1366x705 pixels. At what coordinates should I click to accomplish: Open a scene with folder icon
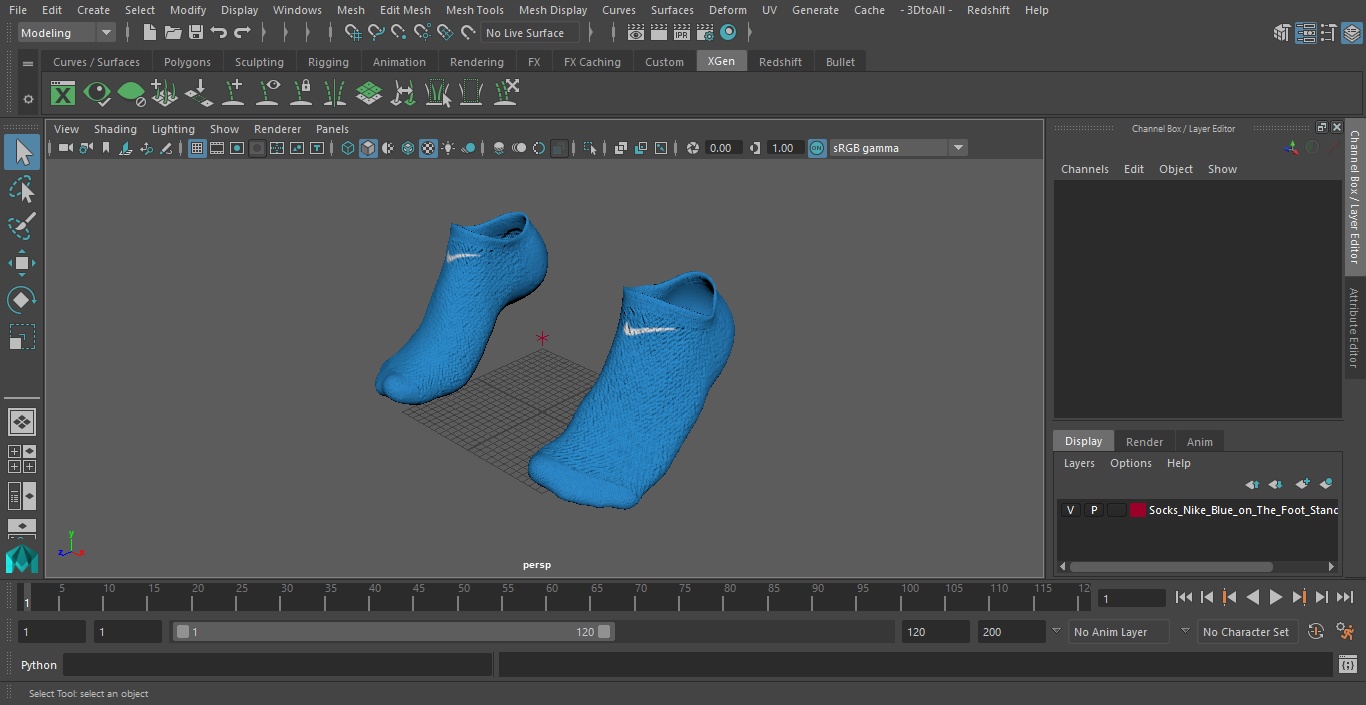pos(172,33)
